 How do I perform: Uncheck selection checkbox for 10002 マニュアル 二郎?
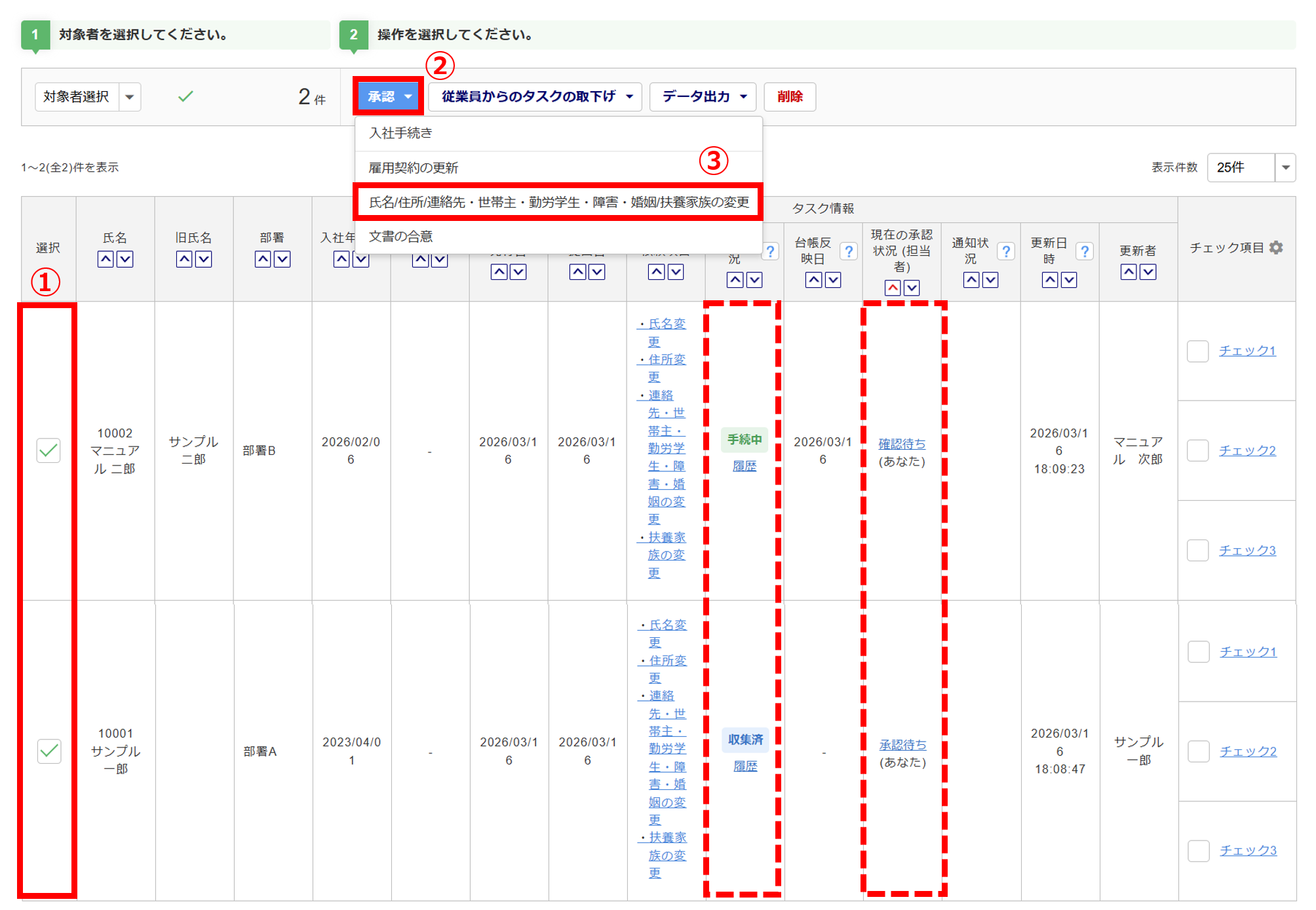click(x=48, y=450)
